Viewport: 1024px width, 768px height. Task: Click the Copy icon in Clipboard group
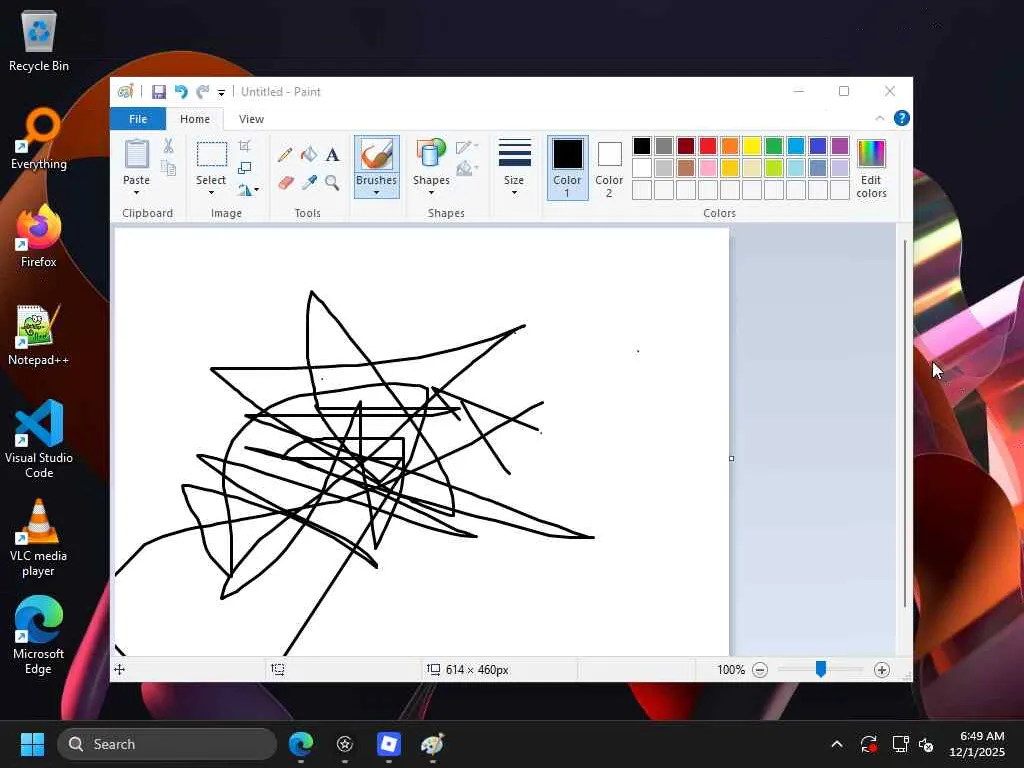coord(168,168)
